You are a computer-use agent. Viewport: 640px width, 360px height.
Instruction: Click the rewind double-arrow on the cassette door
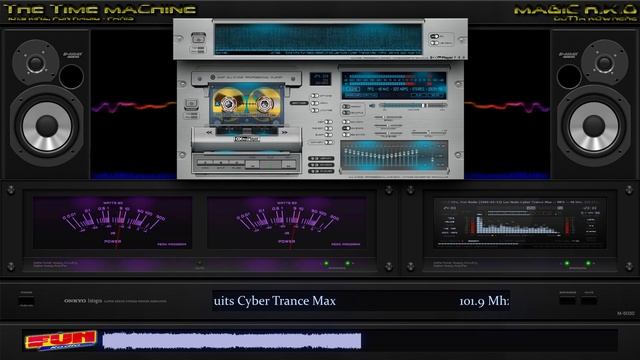pos(209,132)
